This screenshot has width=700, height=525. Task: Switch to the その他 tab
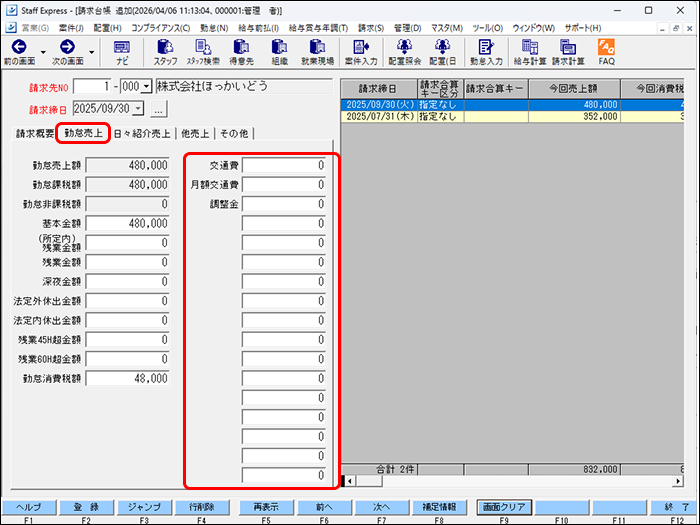[234, 133]
